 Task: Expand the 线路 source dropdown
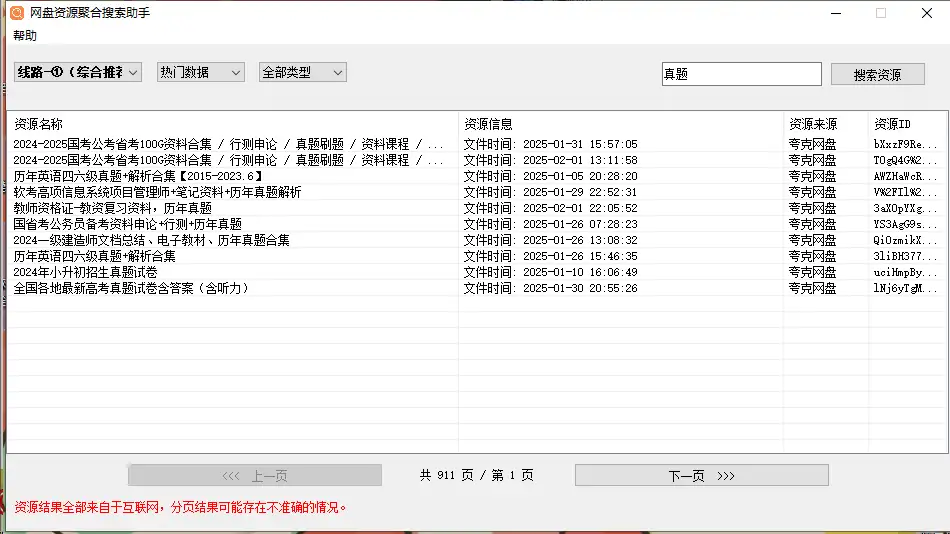tap(77, 72)
